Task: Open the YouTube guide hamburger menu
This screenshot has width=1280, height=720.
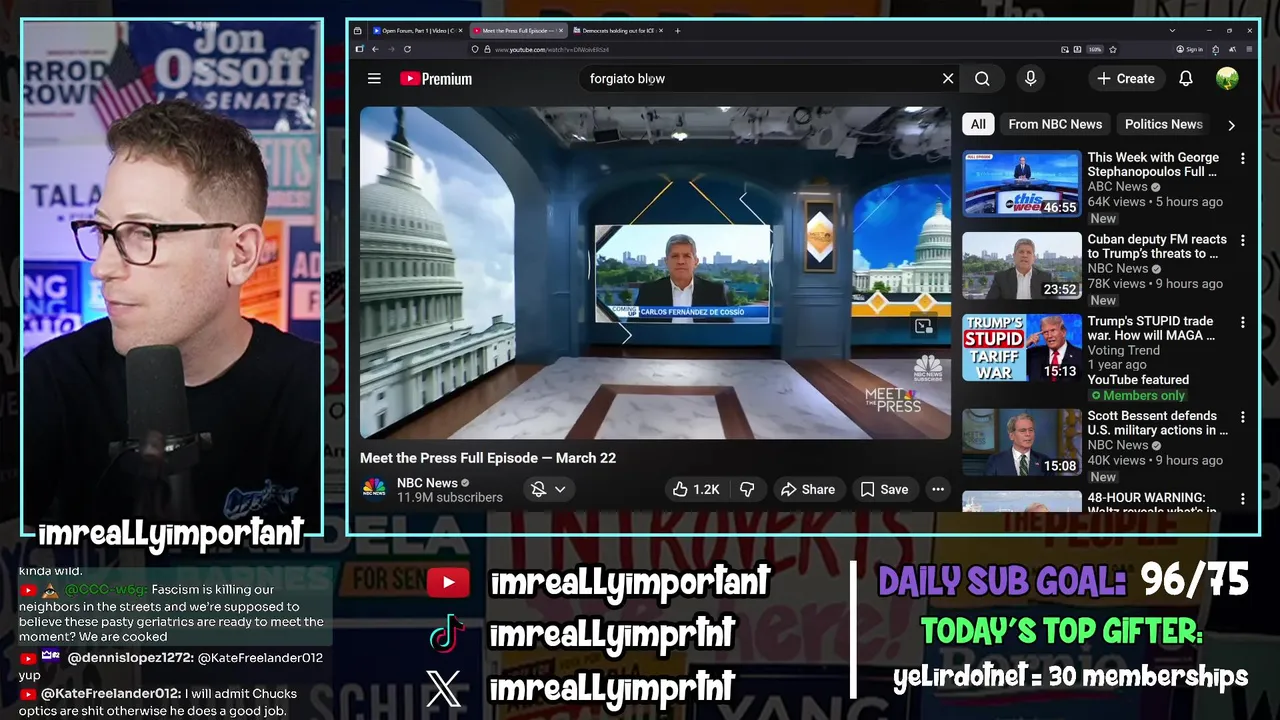Action: click(x=374, y=79)
